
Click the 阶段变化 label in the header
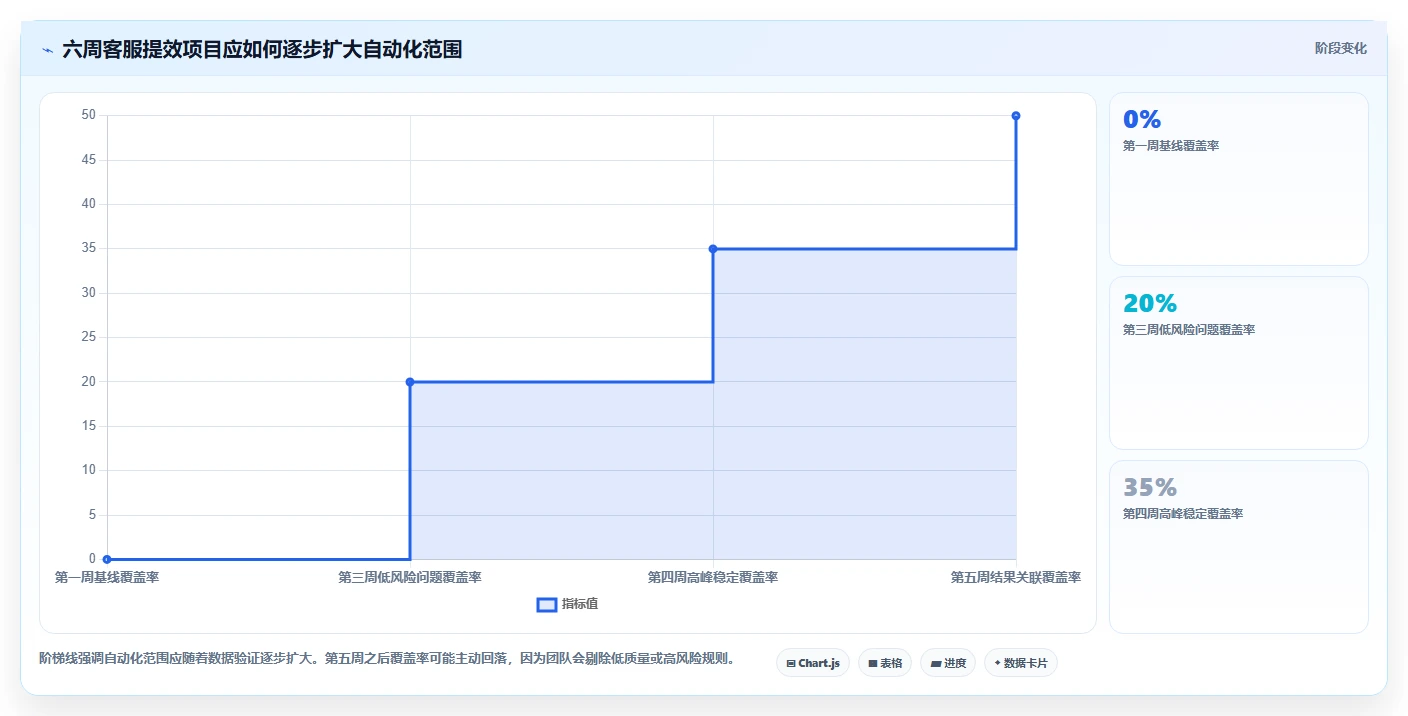(x=1341, y=48)
